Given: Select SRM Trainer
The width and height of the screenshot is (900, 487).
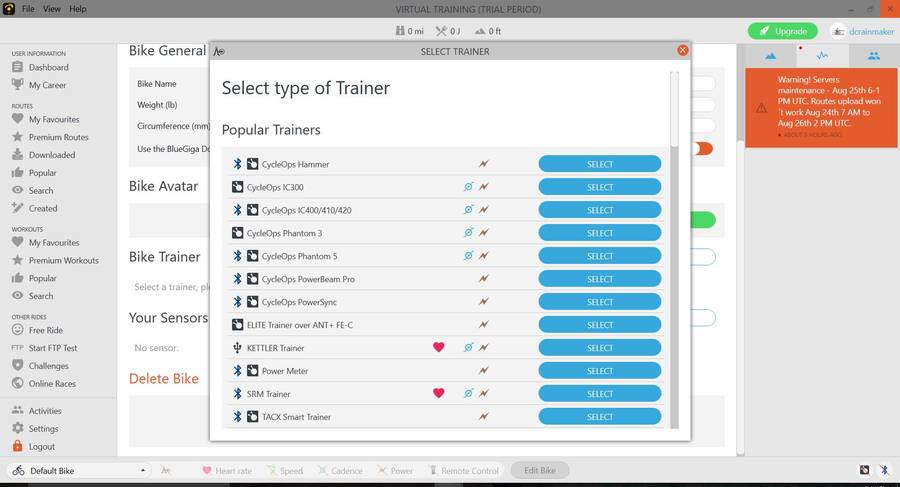Looking at the screenshot, I should click(600, 394).
